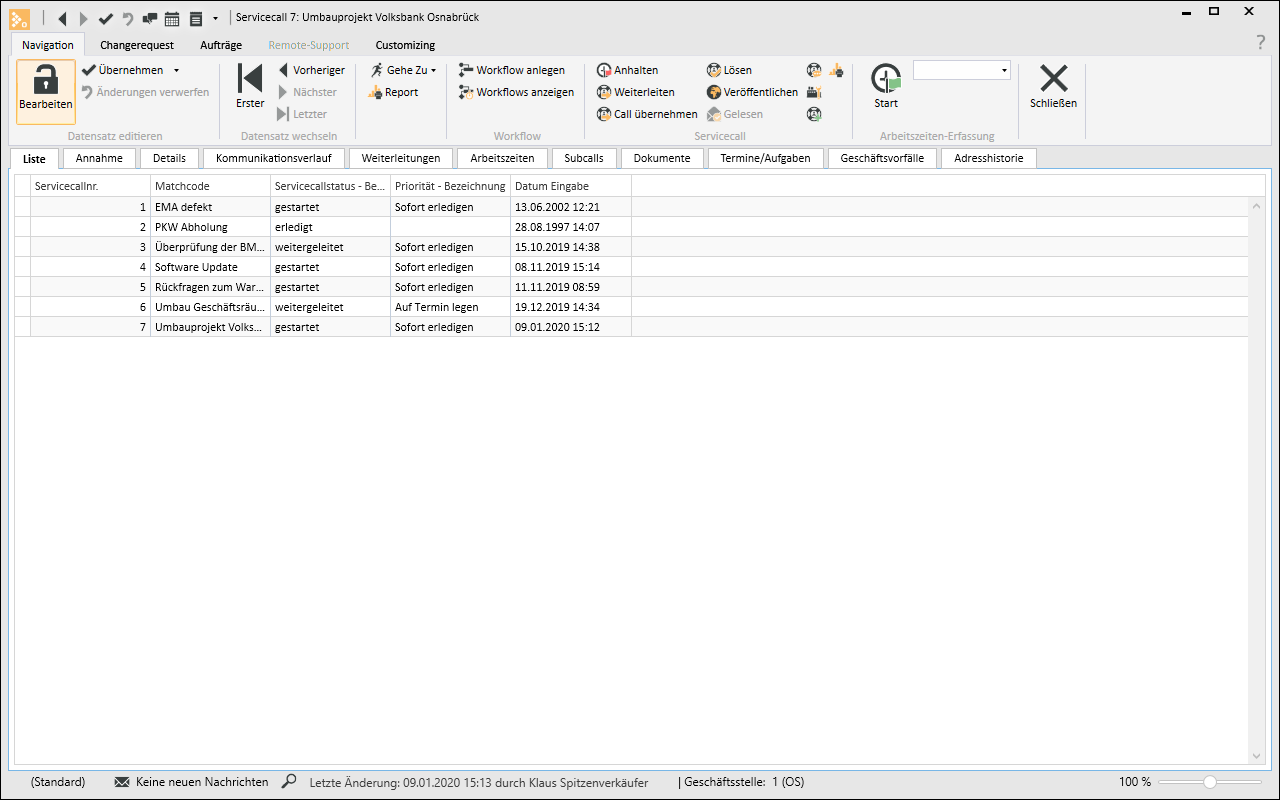Sort by Datum Eingabe column header

pyautogui.click(x=570, y=186)
